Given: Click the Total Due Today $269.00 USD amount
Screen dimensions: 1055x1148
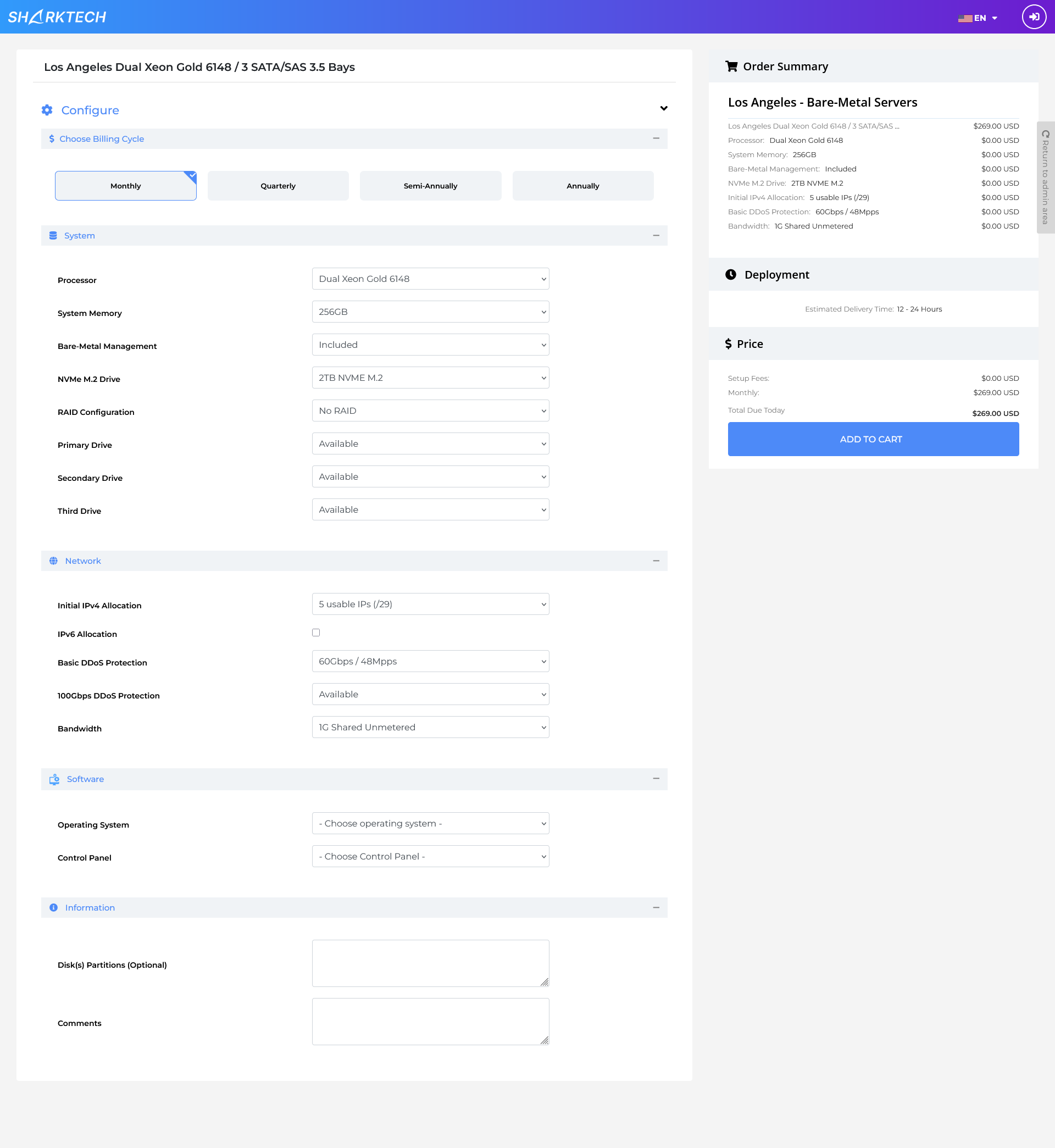Looking at the screenshot, I should (x=995, y=413).
